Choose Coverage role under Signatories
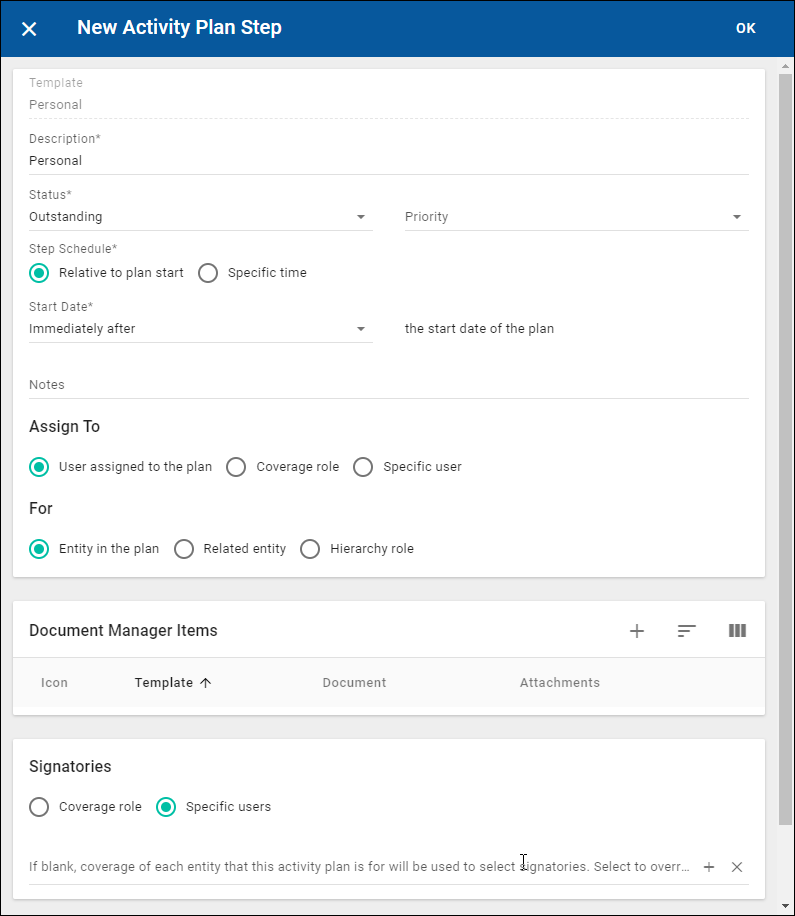Screen dimensions: 795x916 point(39,807)
